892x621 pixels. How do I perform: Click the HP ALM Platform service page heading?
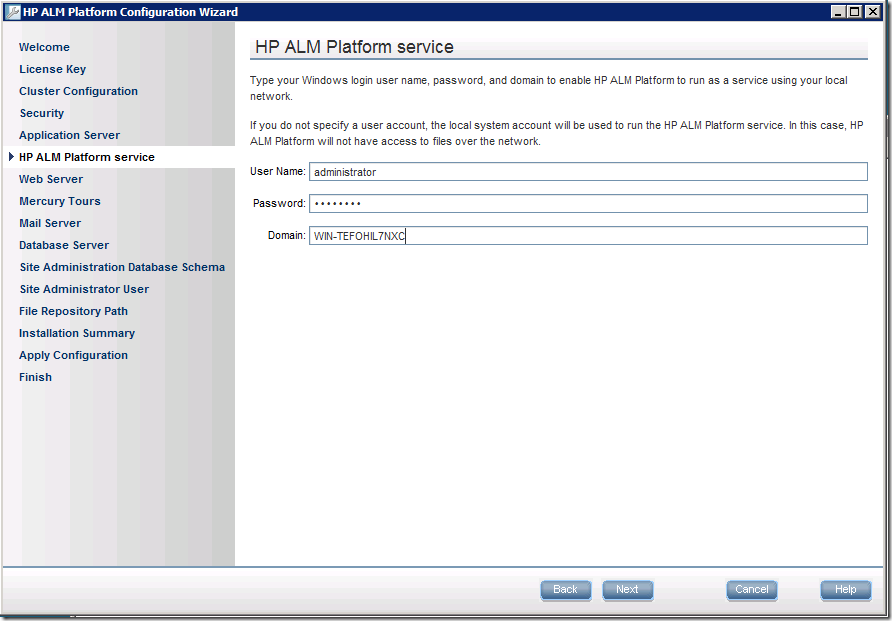tap(354, 47)
